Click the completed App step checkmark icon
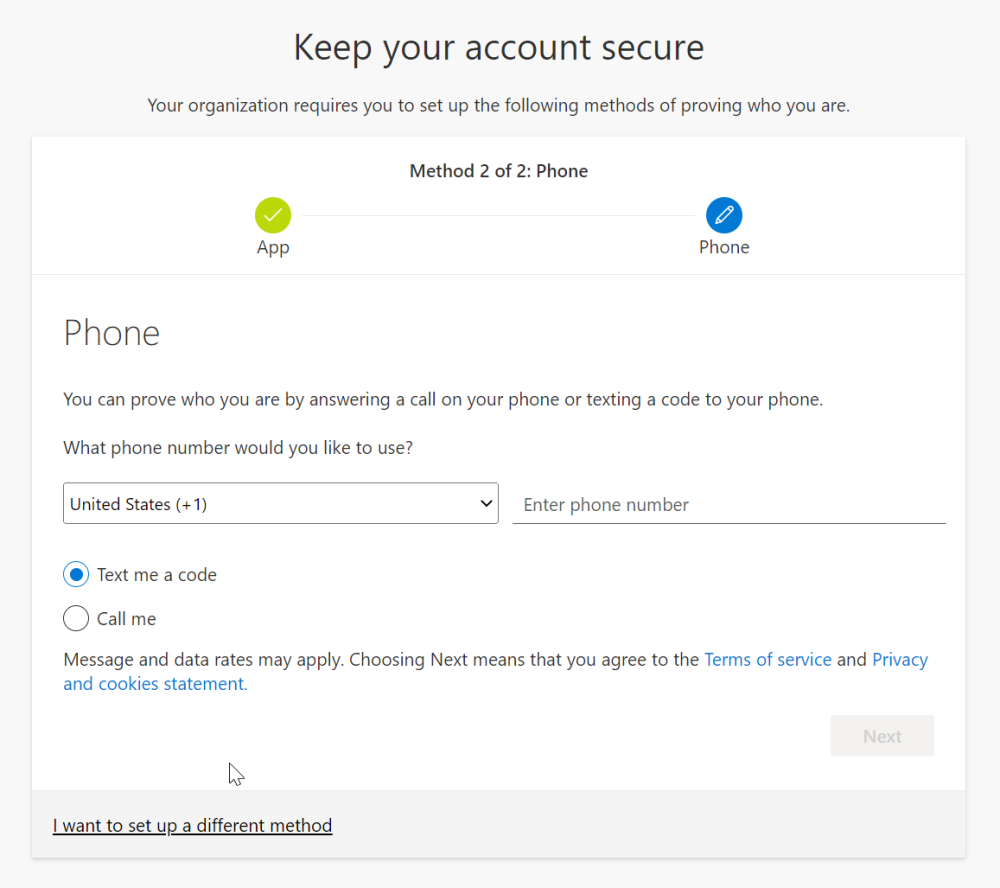The image size is (1000, 888). click(273, 214)
